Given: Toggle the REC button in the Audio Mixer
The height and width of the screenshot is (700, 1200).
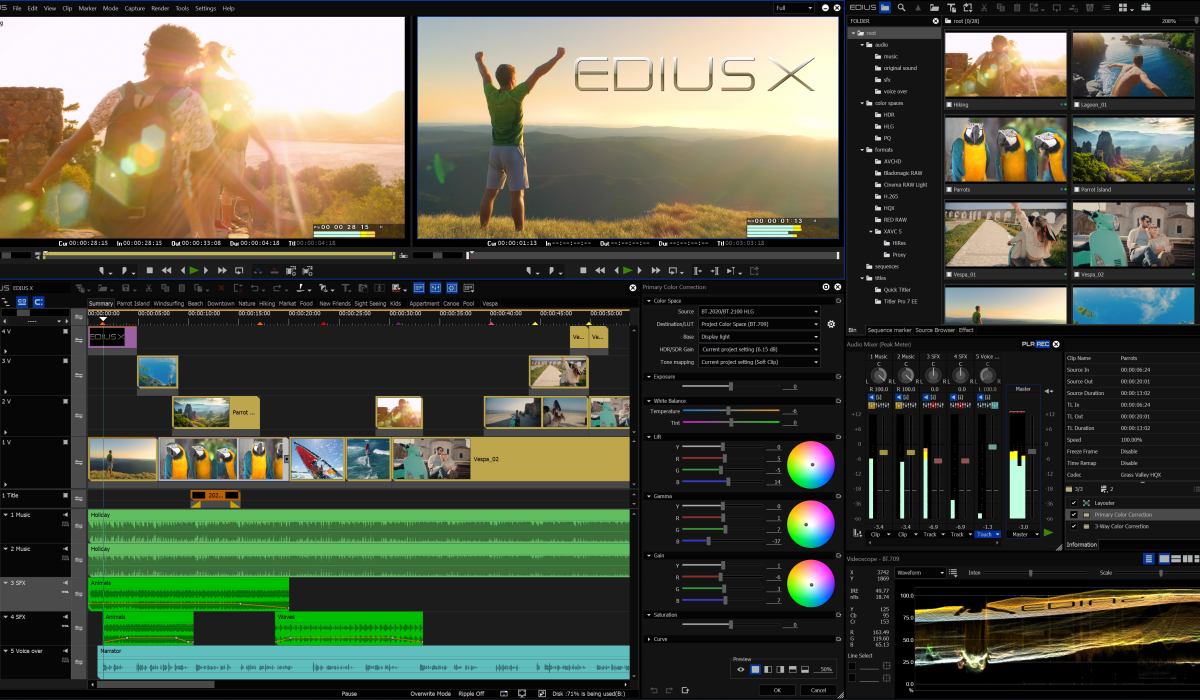Looking at the screenshot, I should coord(1042,344).
